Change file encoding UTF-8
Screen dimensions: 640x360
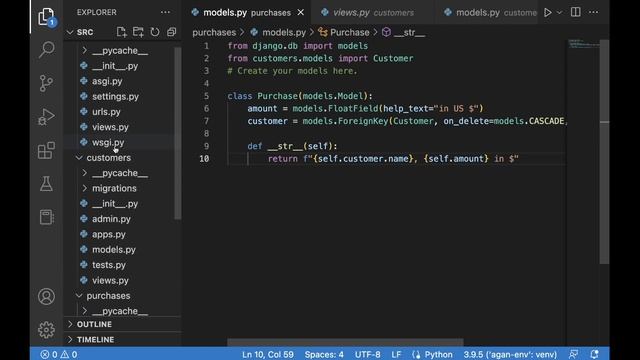(x=367, y=354)
